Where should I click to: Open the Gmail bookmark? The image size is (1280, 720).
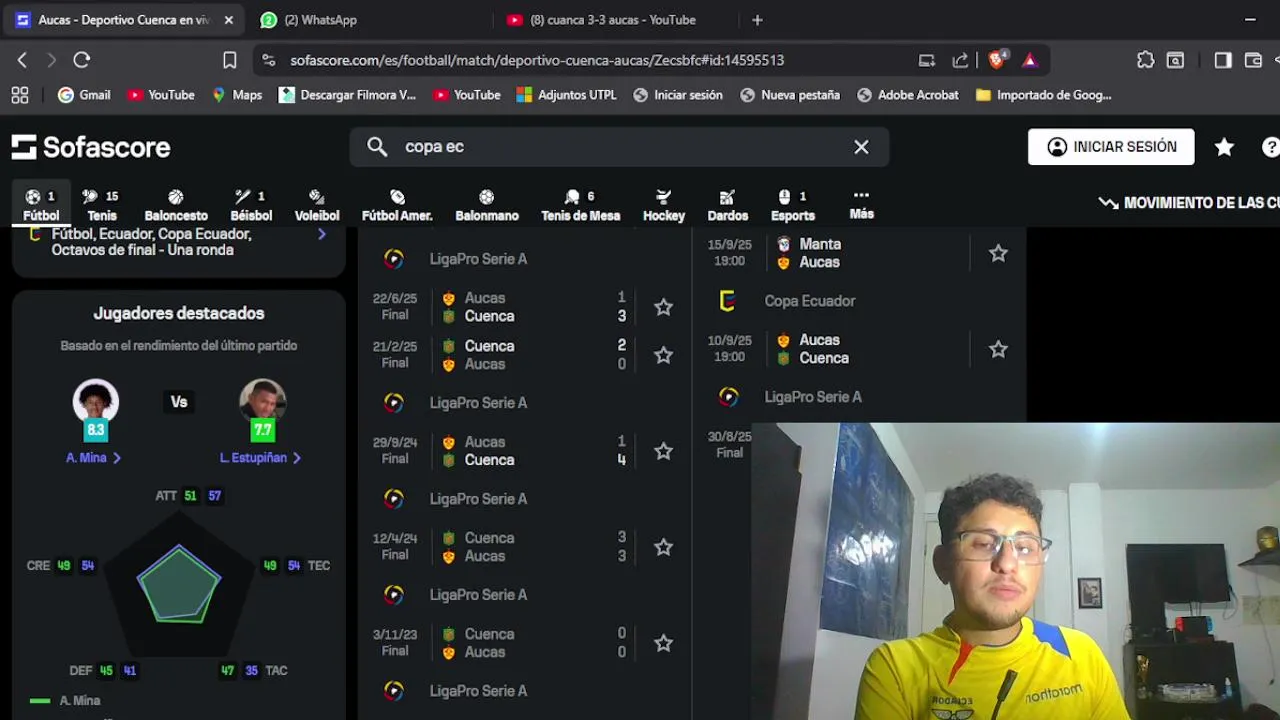pyautogui.click(x=84, y=95)
